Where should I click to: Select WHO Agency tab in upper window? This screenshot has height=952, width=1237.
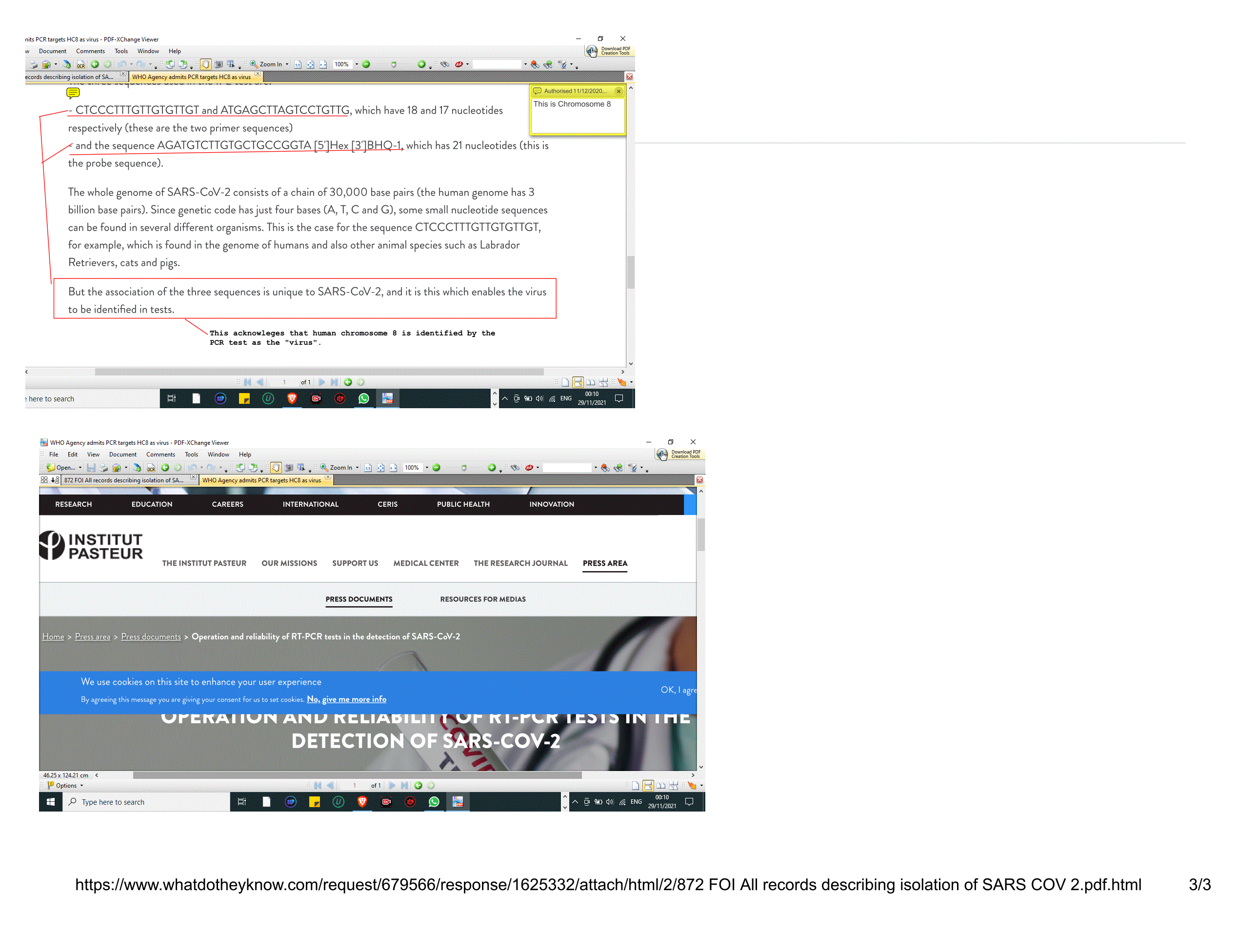pyautogui.click(x=196, y=77)
